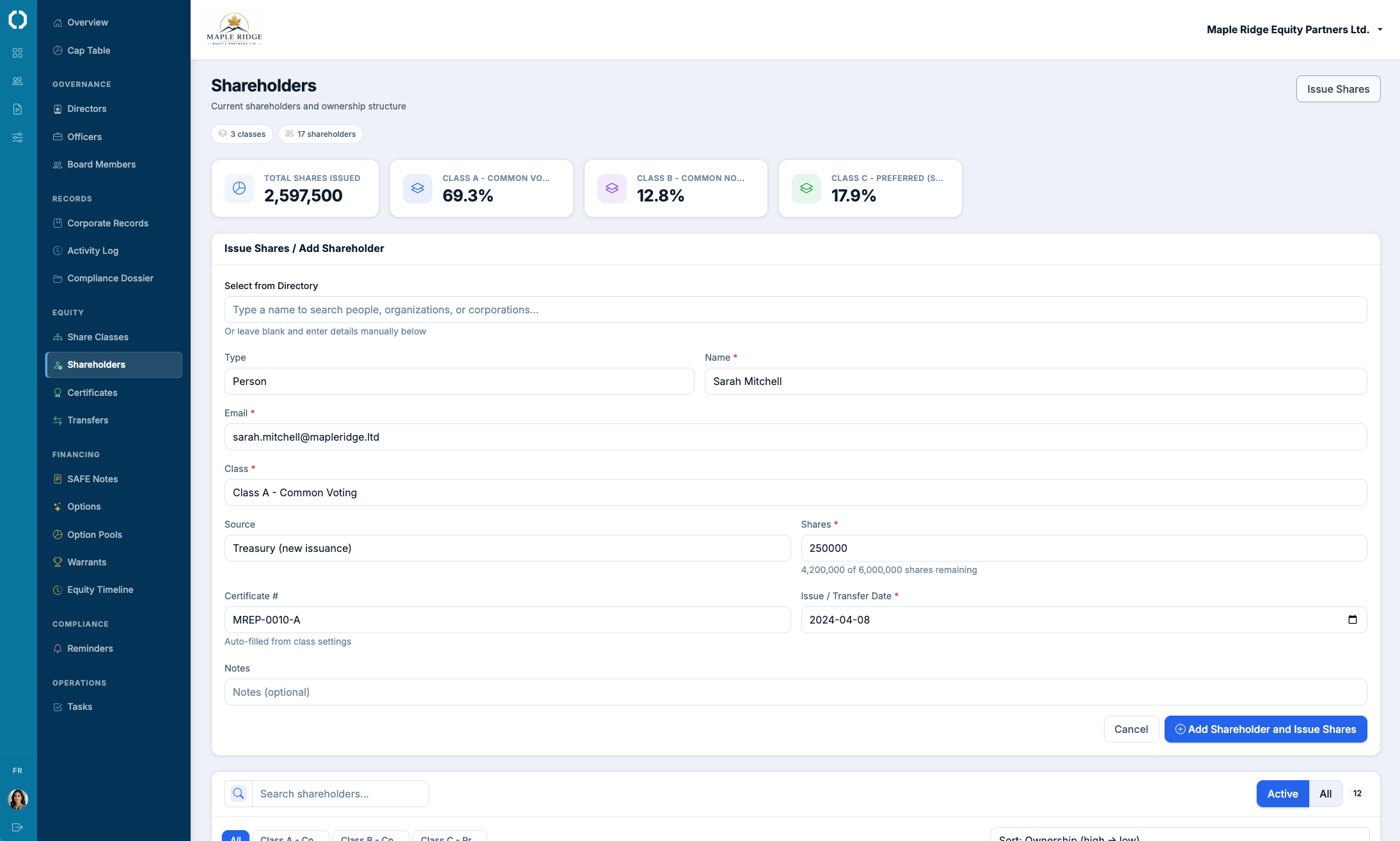
Task: Click the magnifier search icon for shareholders
Action: pos(239,794)
